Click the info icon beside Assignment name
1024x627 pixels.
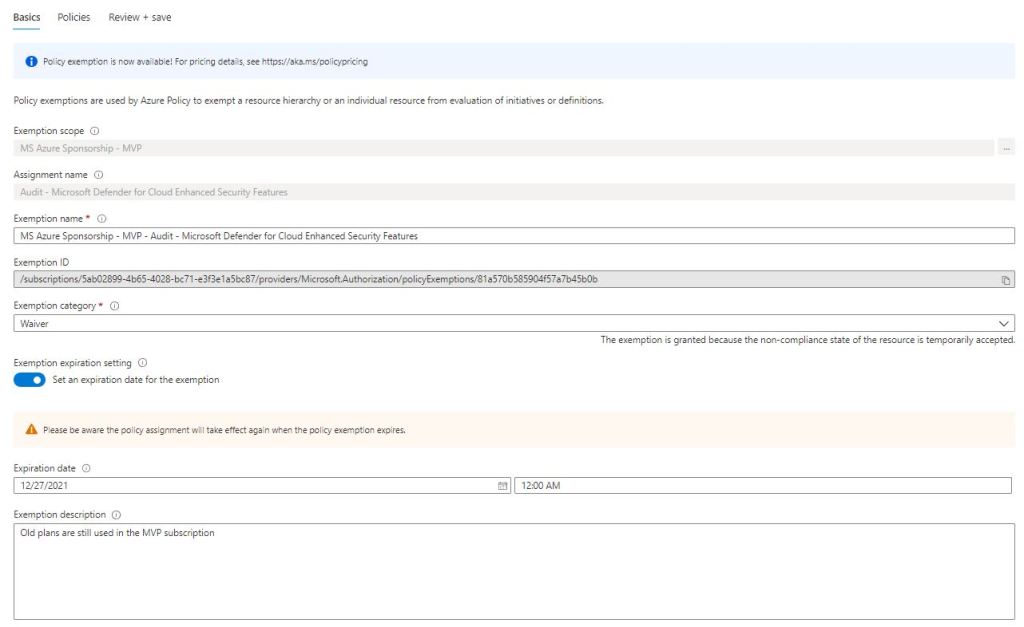pos(100,174)
